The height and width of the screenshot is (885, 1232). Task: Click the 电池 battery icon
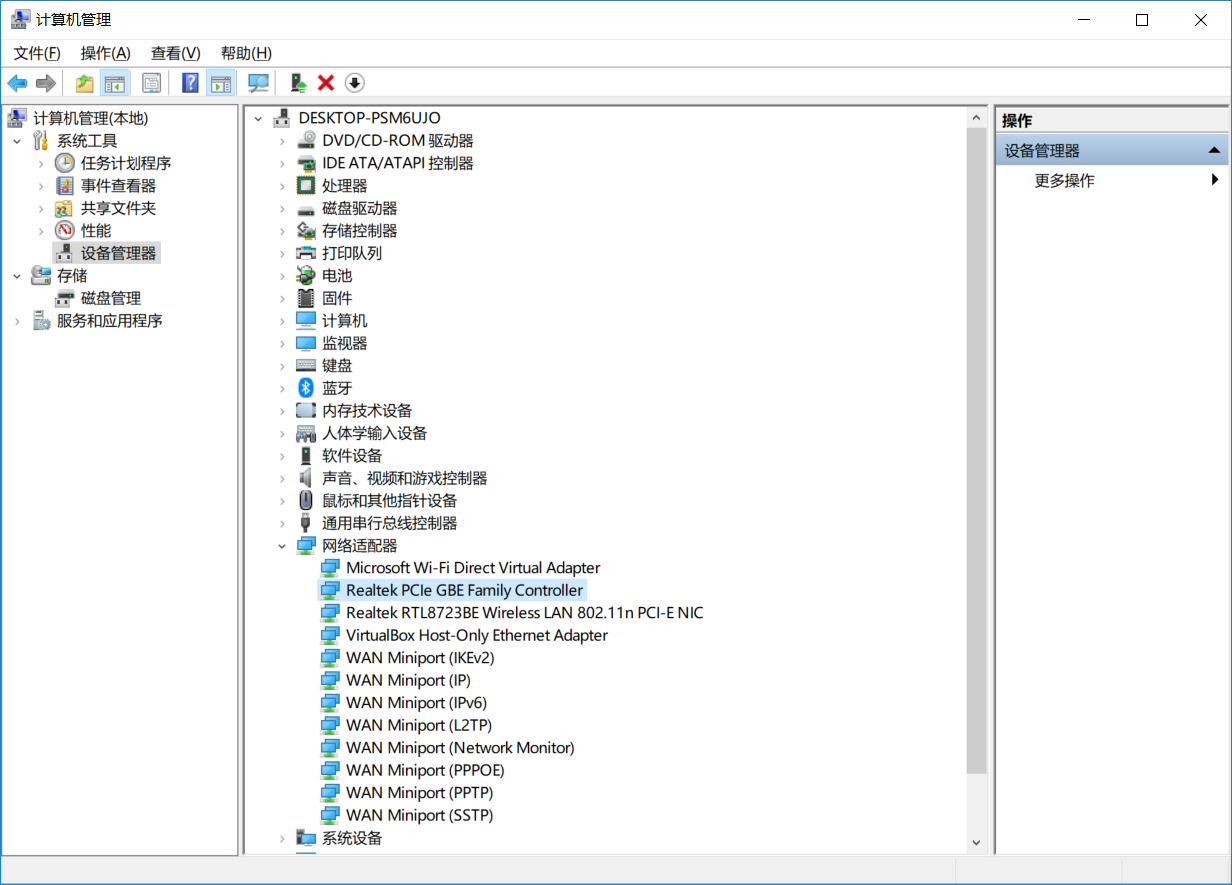306,275
